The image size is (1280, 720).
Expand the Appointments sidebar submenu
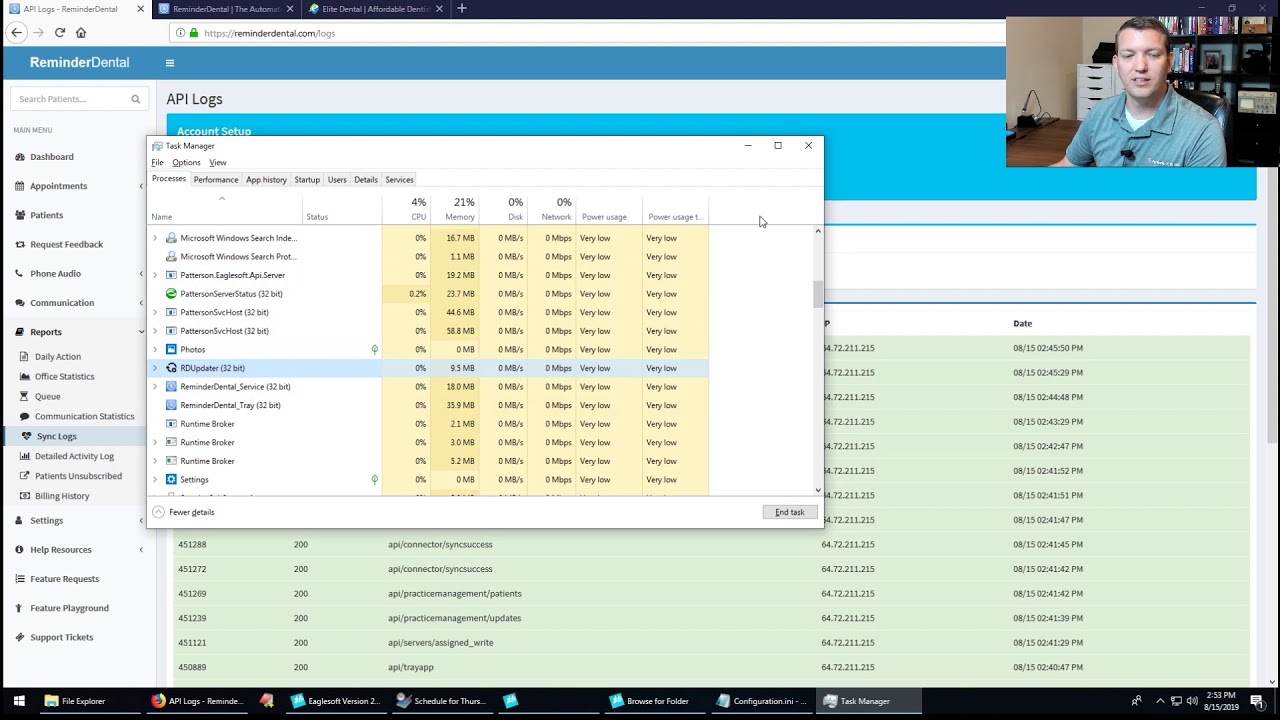pos(141,186)
